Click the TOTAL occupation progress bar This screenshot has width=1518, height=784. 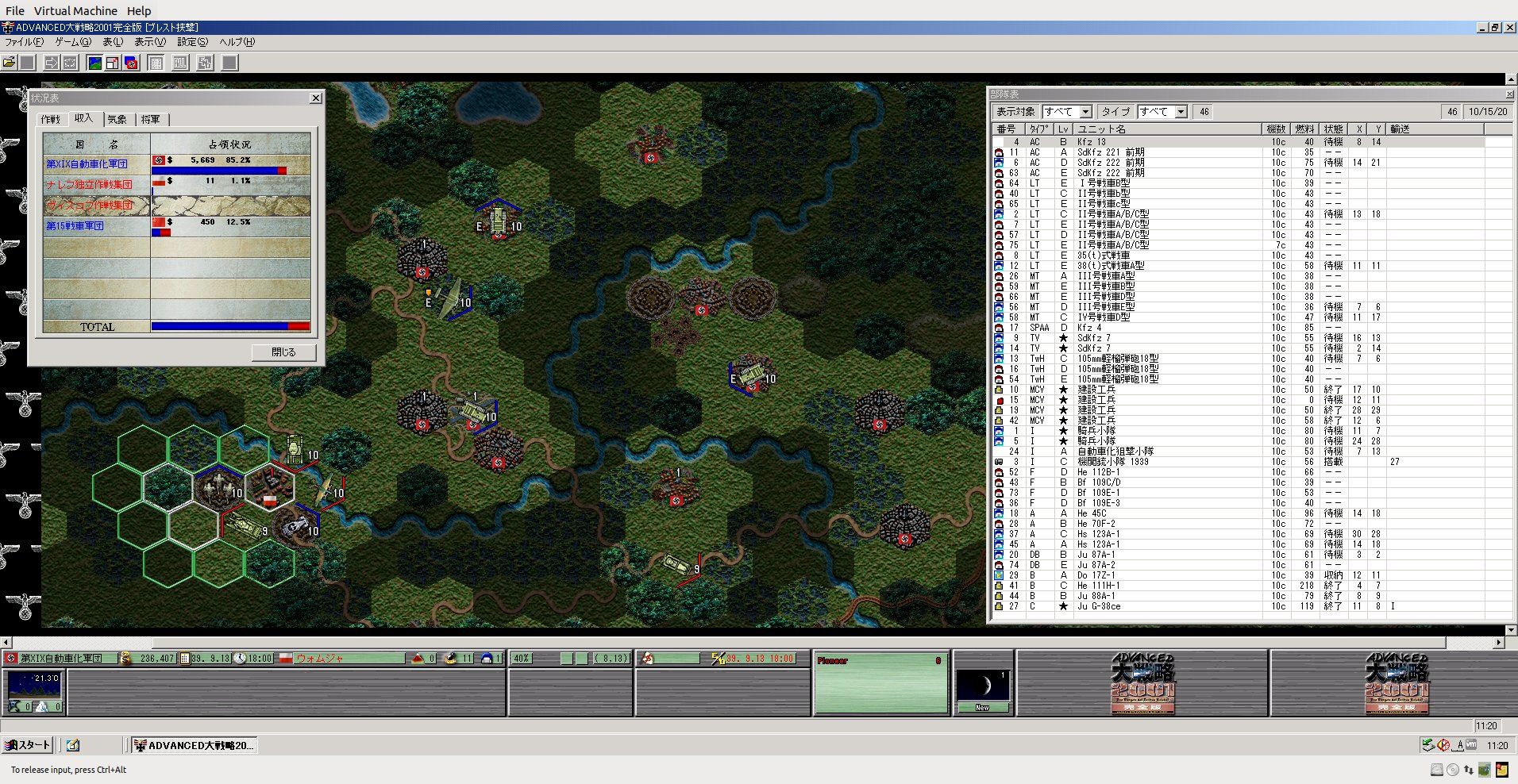pos(230,326)
